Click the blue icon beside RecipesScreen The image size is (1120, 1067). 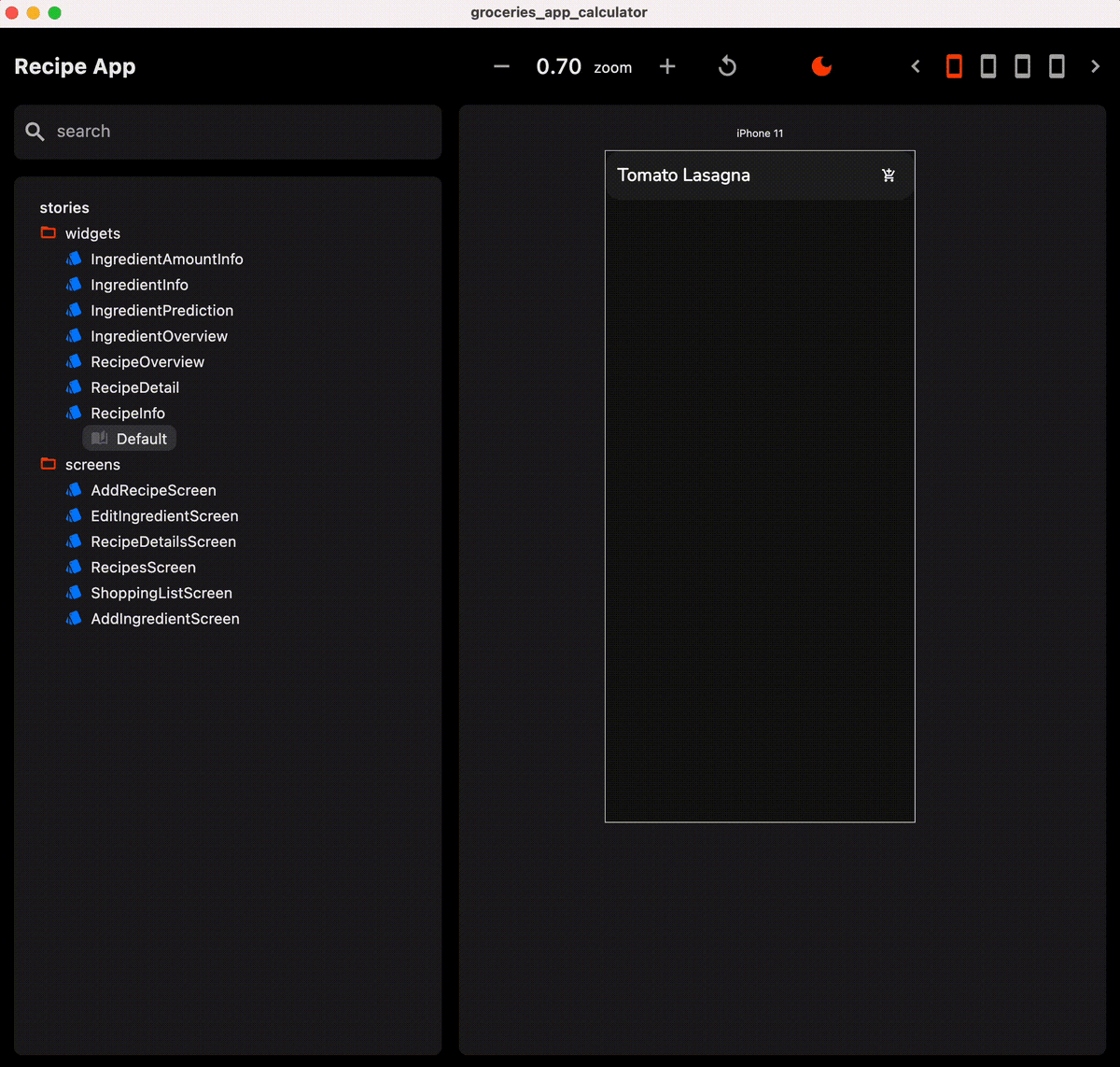(x=74, y=567)
